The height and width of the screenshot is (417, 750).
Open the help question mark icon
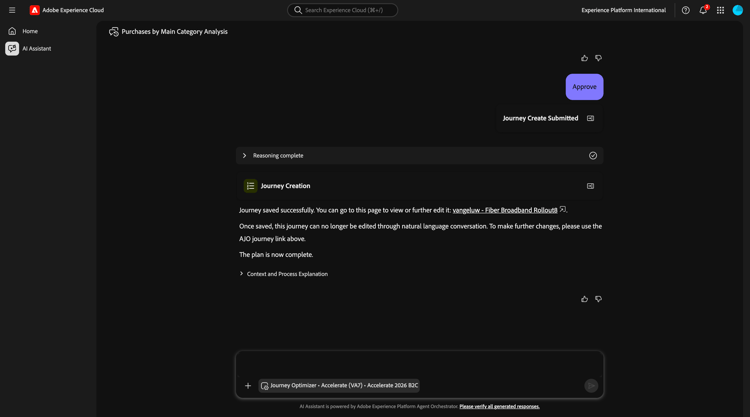pyautogui.click(x=685, y=10)
